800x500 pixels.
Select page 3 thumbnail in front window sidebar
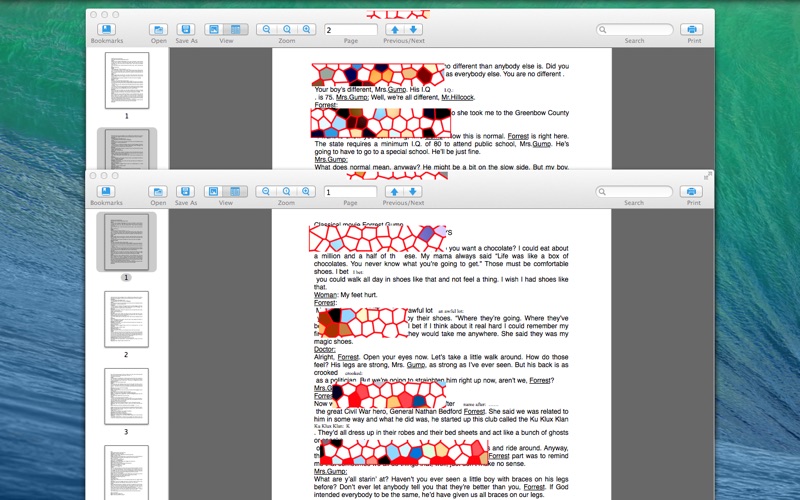click(127, 396)
